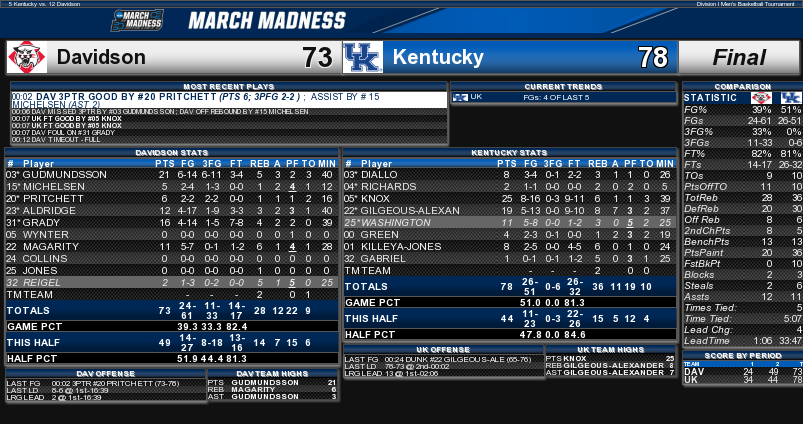Select the Current Trends panel header
Screen dimensions: 803x424
point(563,87)
